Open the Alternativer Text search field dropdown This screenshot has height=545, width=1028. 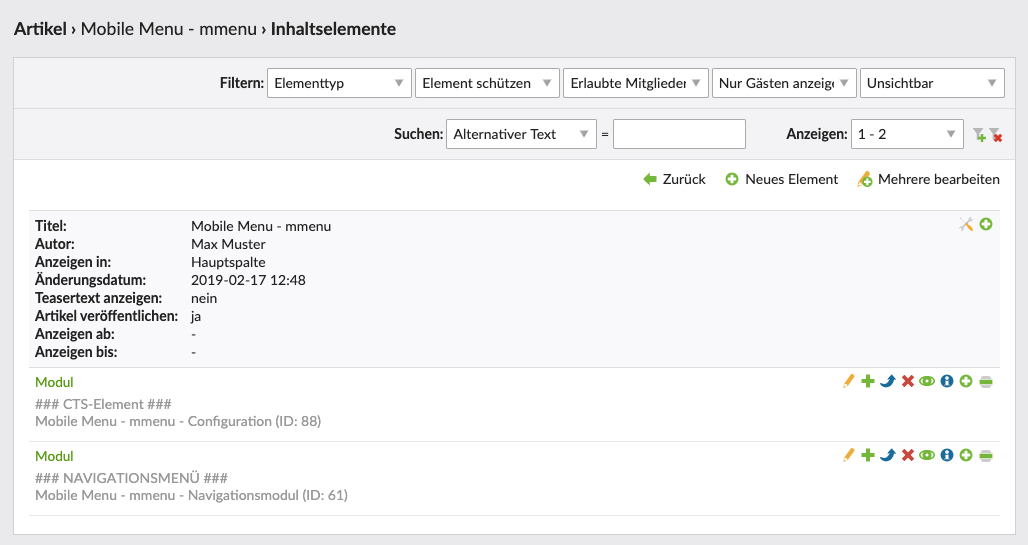pyautogui.click(x=520, y=134)
